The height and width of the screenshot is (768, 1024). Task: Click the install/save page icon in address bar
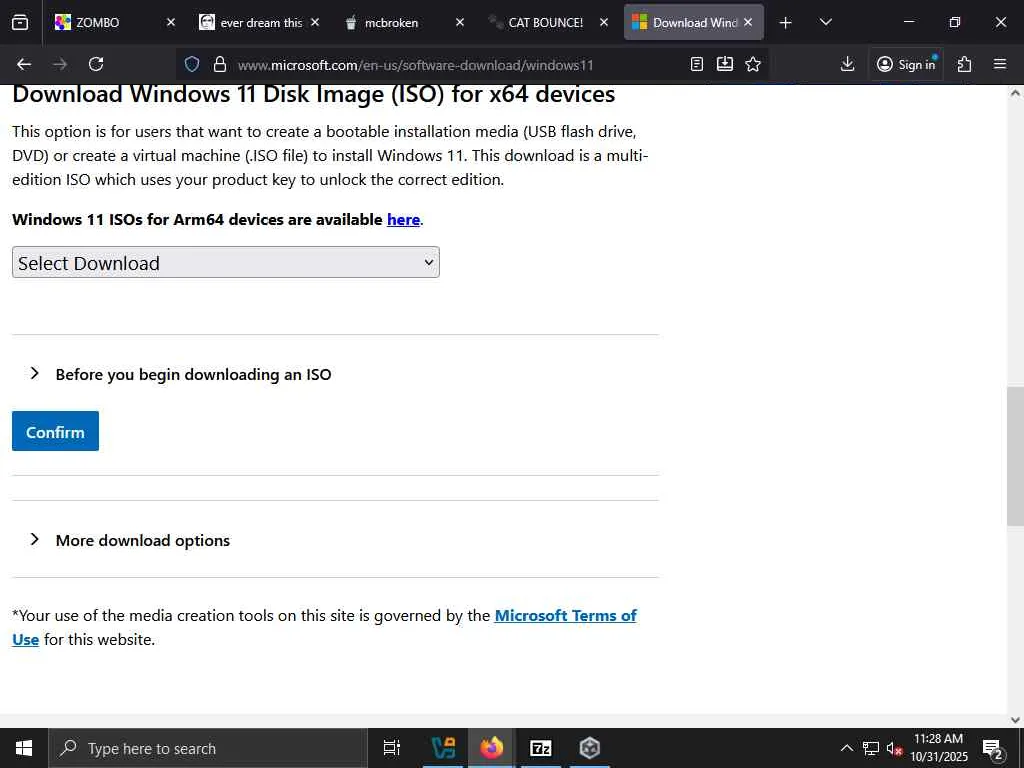click(725, 64)
